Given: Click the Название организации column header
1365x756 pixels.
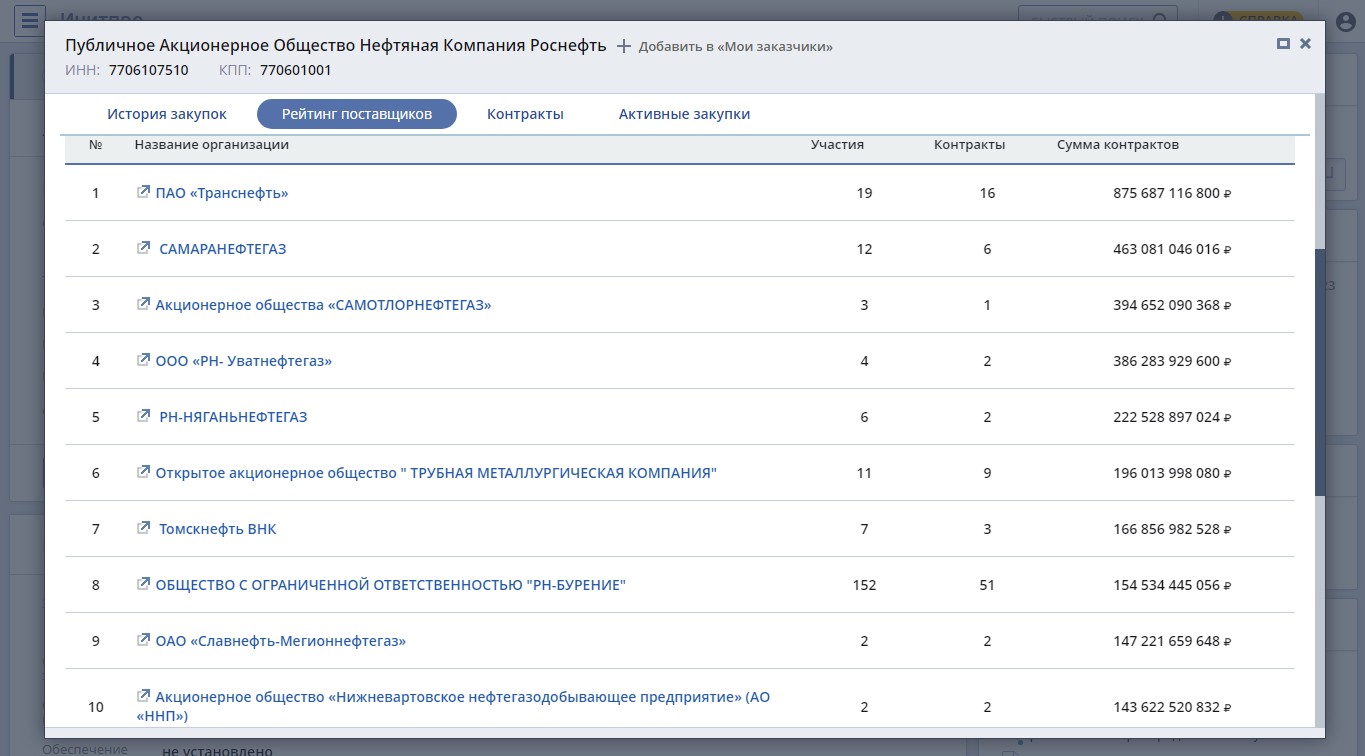Looking at the screenshot, I should (212, 145).
